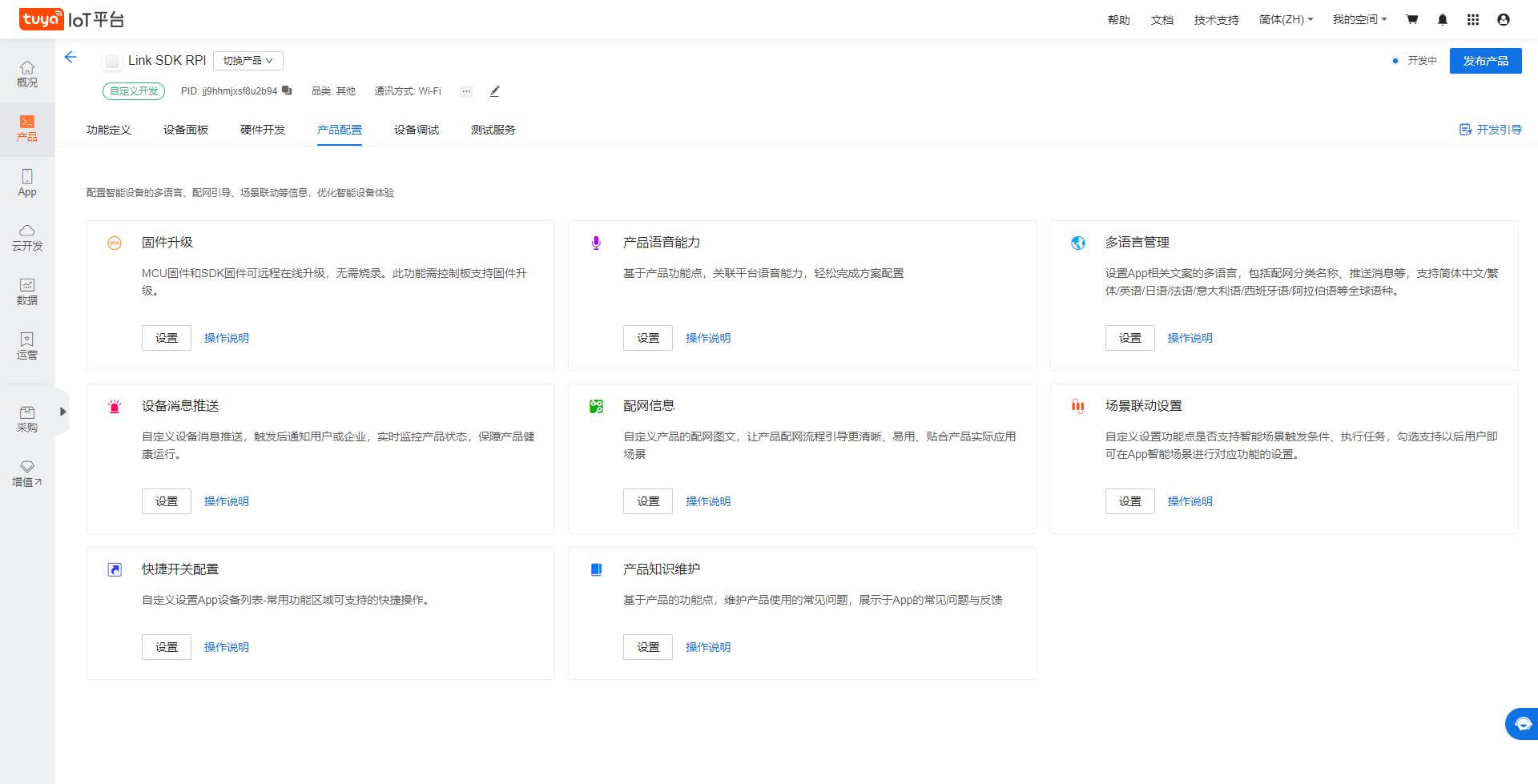Click 设置 for 固件升级

pyautogui.click(x=167, y=338)
